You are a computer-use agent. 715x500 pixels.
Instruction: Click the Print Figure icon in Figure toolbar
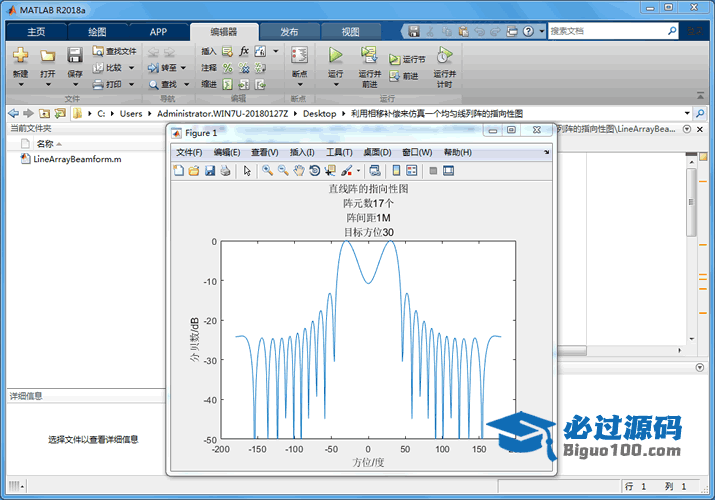coord(225,171)
